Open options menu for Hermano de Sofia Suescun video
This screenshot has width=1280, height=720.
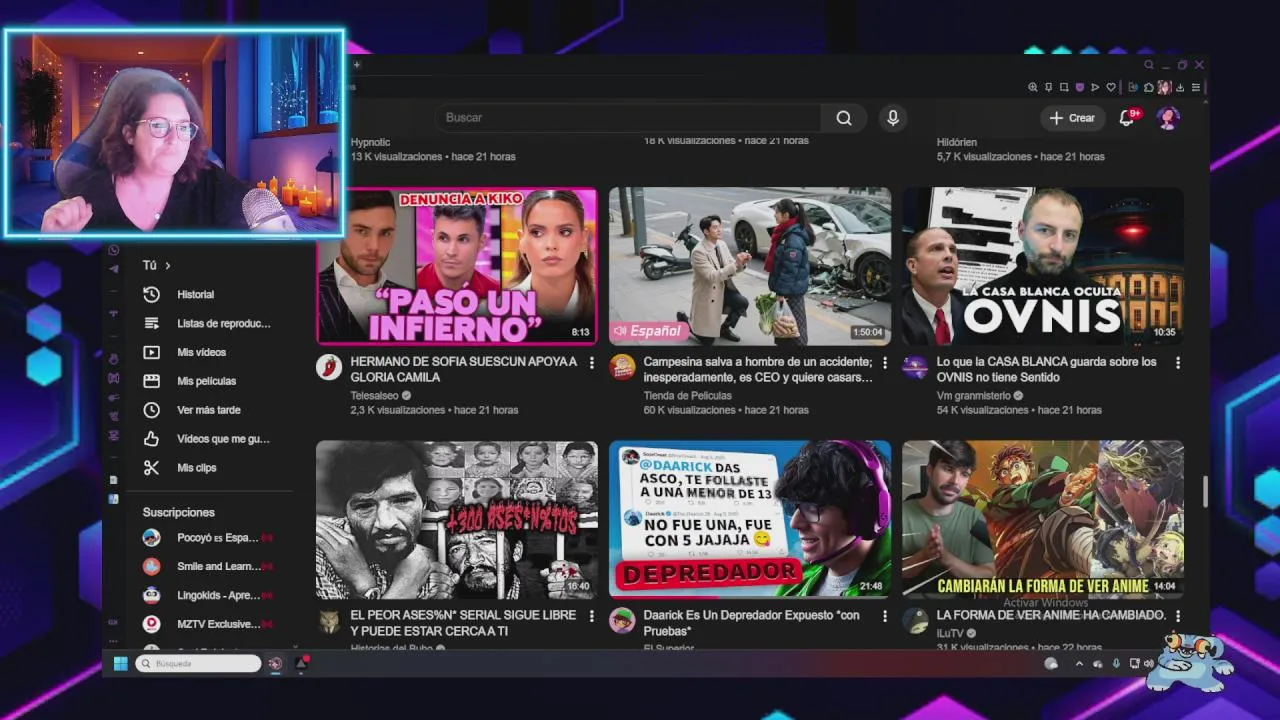(x=591, y=363)
